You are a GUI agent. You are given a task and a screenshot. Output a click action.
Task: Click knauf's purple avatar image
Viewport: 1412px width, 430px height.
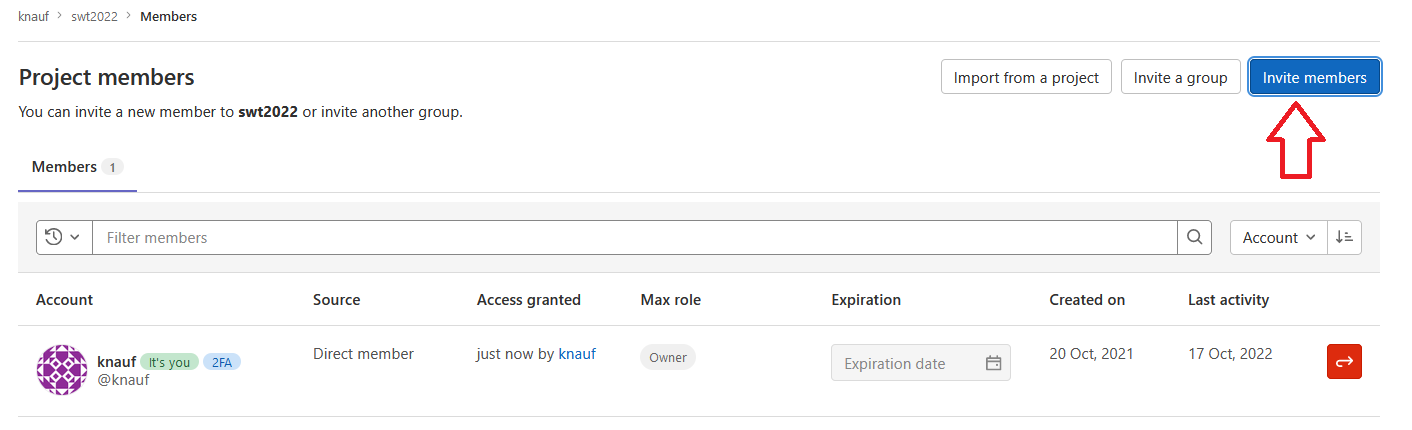tap(62, 370)
